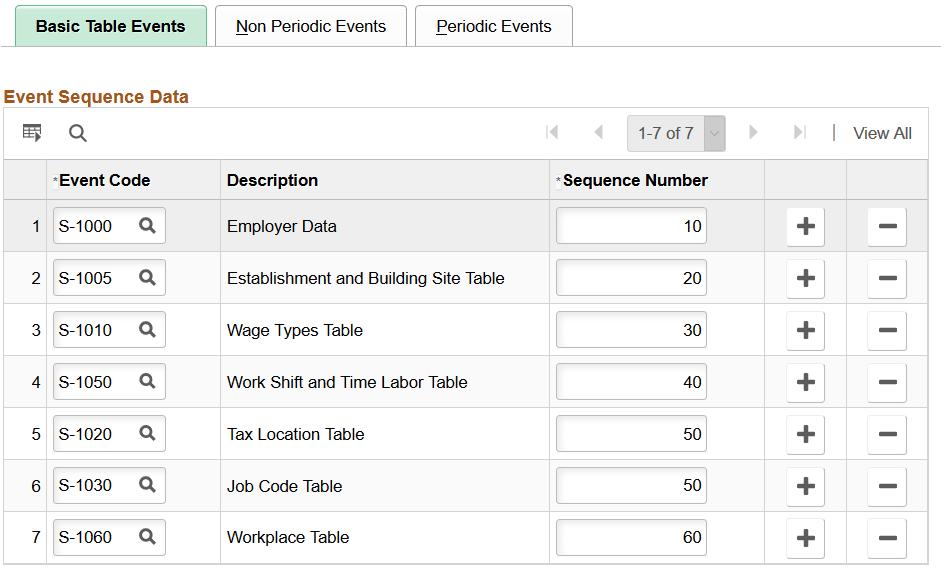The height and width of the screenshot is (575, 941).
Task: Open lookup for event code S-1005
Action: (147, 277)
